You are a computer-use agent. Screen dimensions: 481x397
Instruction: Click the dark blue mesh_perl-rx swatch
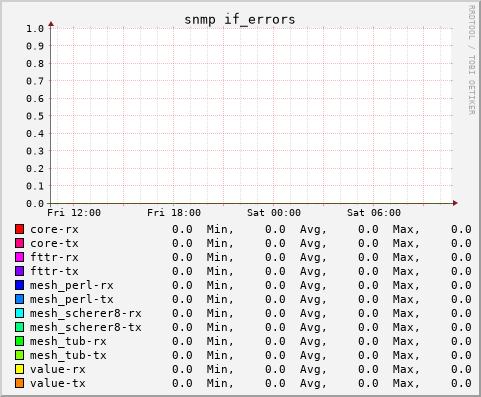(19, 285)
